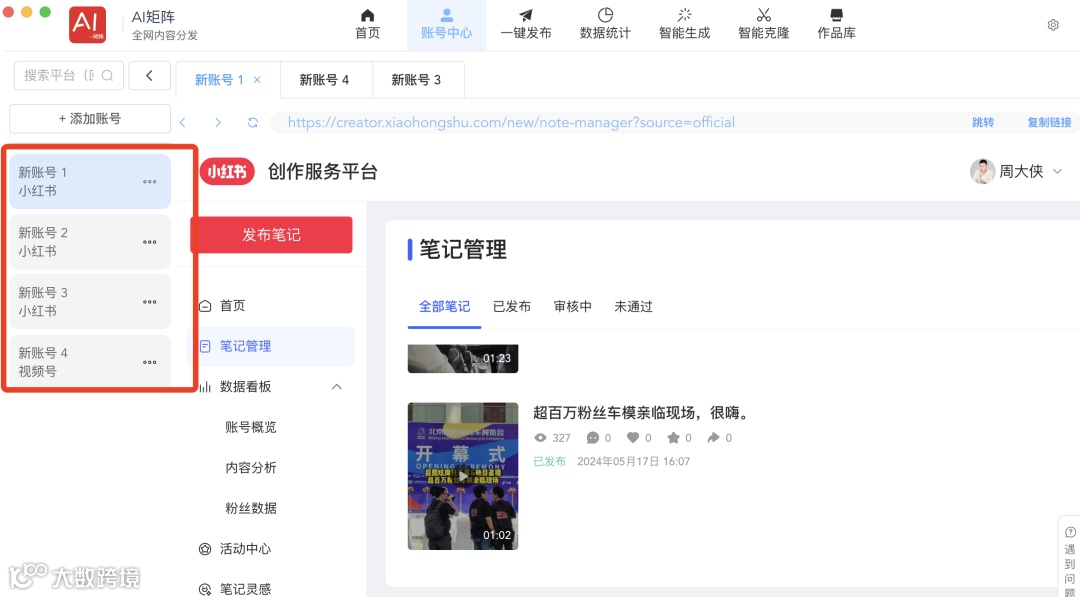Screen dimensions: 1080x597
Task: Collapse the 数据看板 section chevron
Action: point(337,387)
